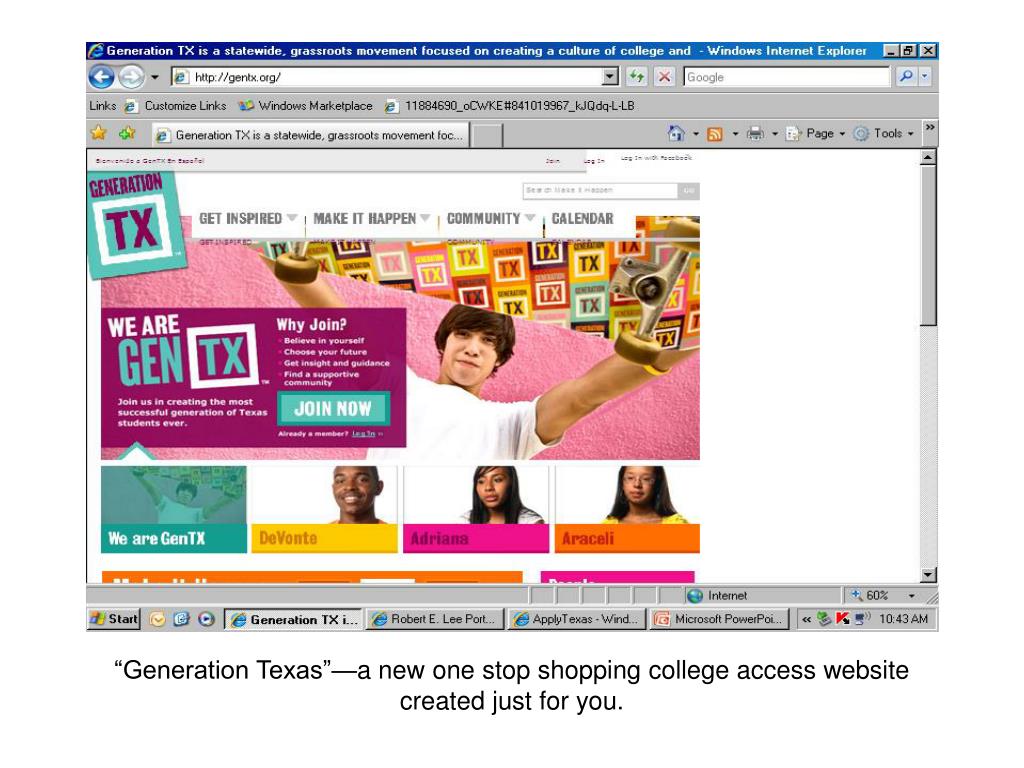
Task: Expand the Home button dropdown arrow
Action: pos(696,134)
